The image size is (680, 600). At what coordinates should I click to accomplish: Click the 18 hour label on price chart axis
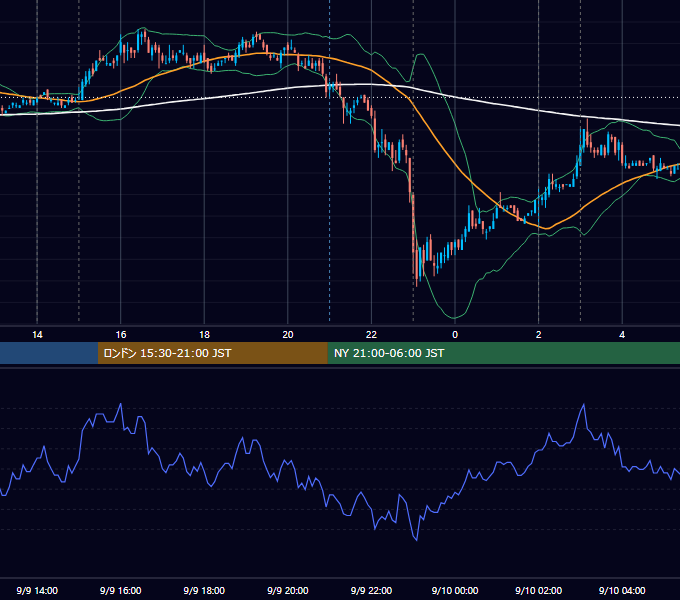click(x=204, y=335)
